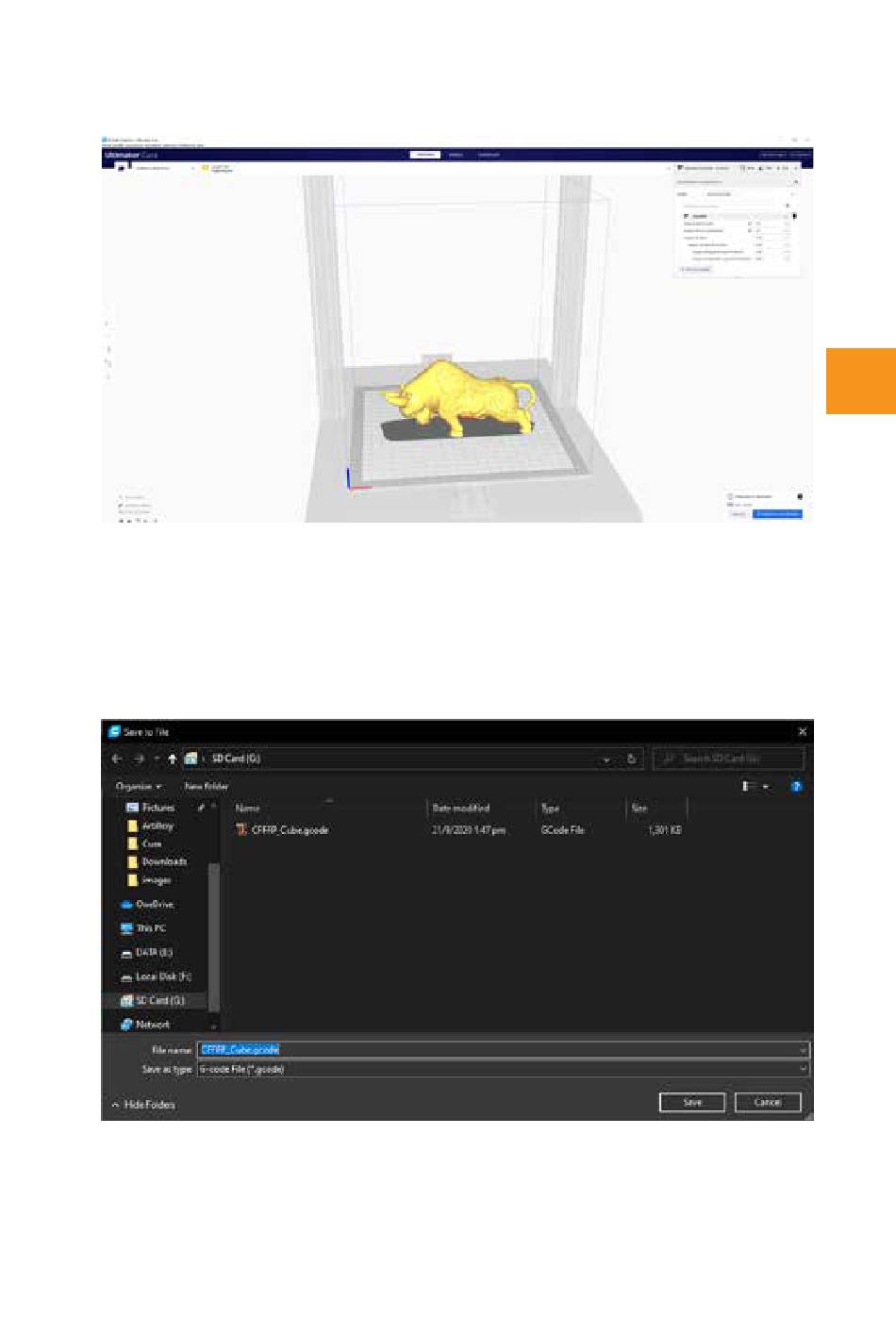896x1335 pixels.
Task: Open the Organize dropdown menu
Action: [139, 786]
